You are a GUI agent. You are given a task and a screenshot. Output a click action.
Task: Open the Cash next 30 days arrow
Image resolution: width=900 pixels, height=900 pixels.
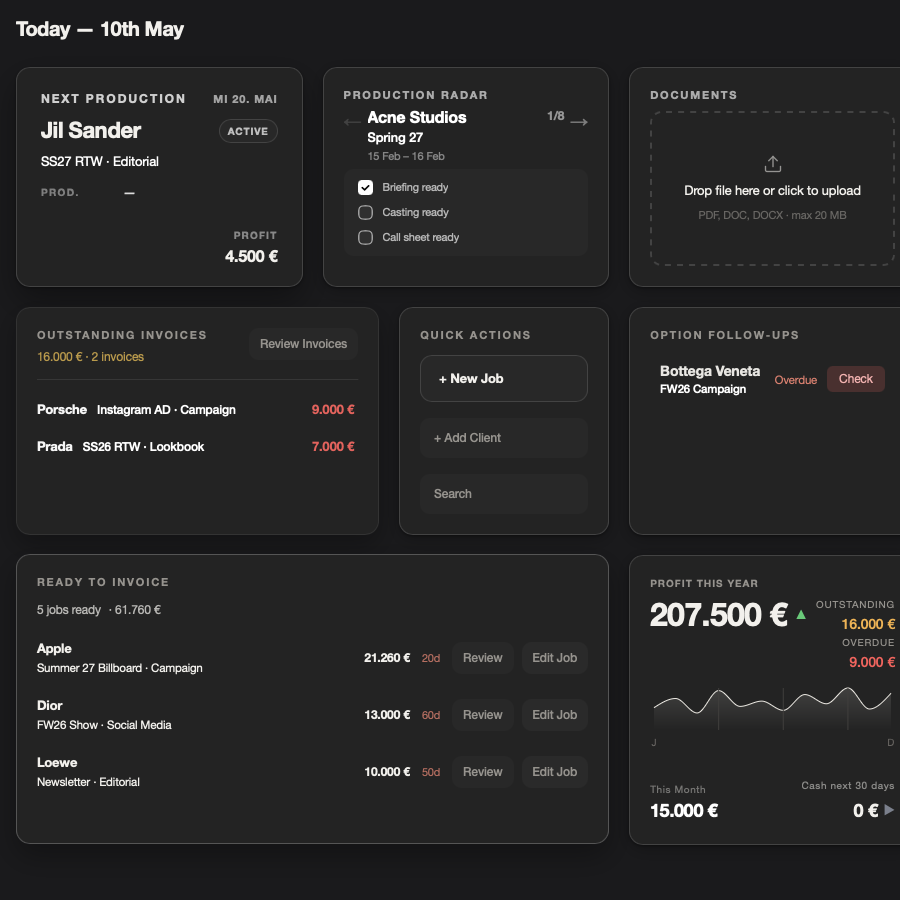889,810
